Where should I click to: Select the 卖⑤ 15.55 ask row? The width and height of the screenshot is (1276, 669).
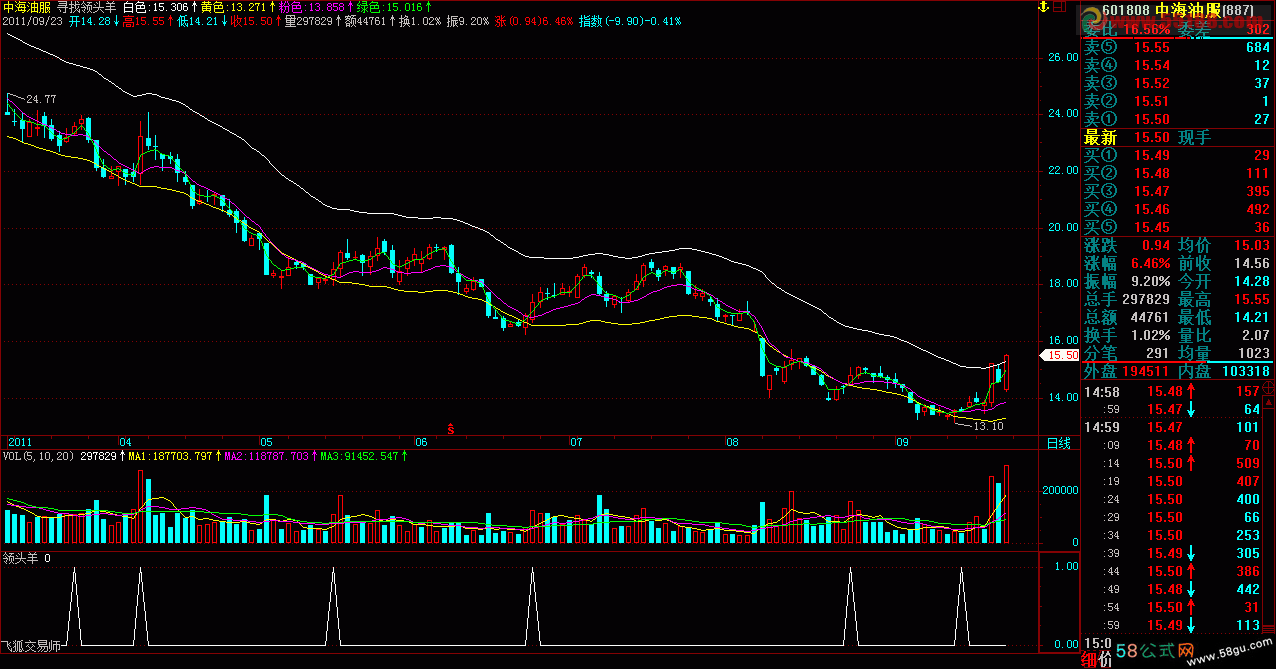(1178, 47)
